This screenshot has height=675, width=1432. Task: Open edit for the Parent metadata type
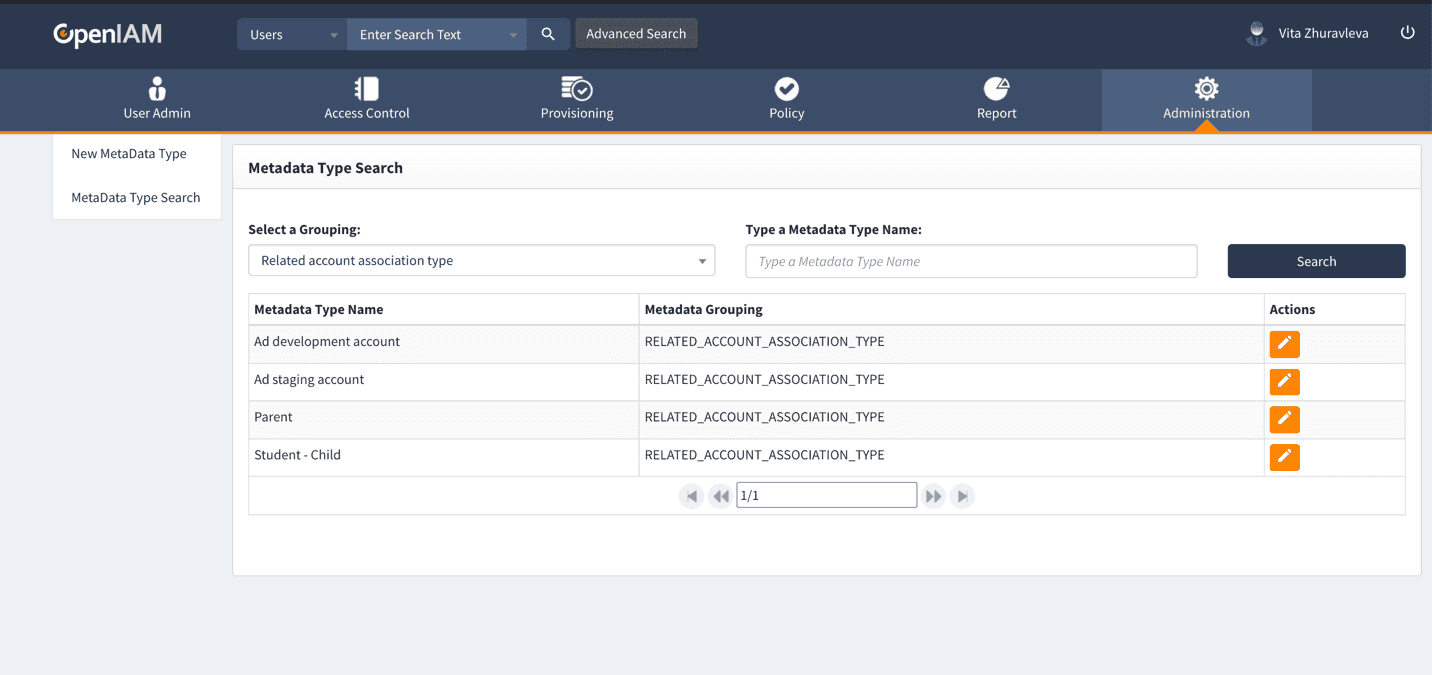click(1284, 419)
